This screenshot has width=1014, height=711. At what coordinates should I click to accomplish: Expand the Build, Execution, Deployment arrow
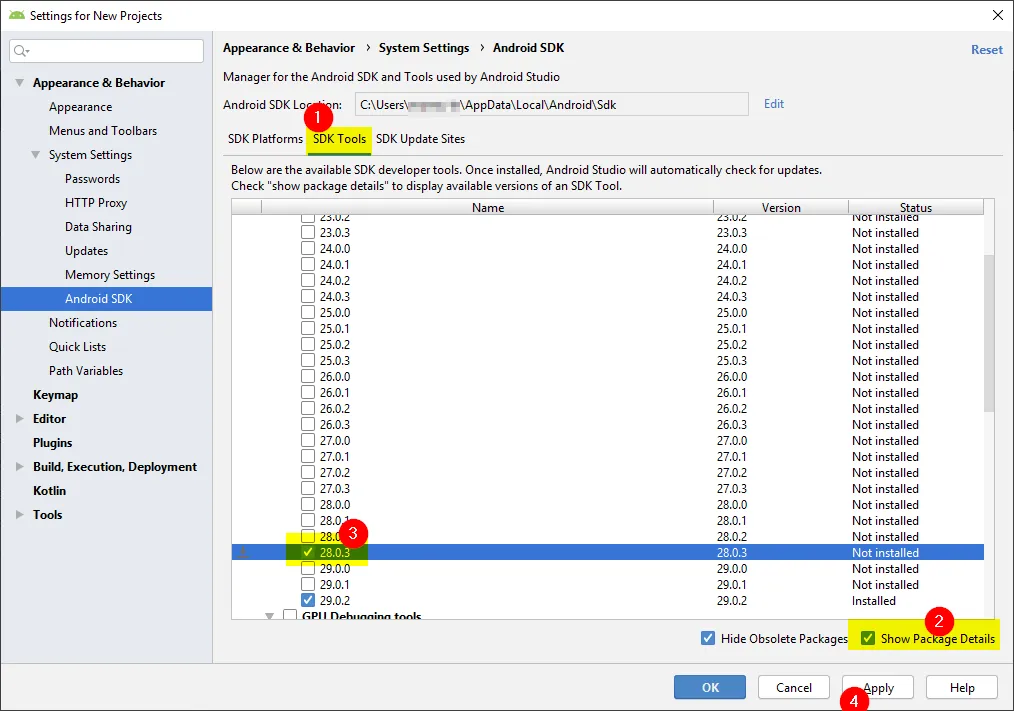point(20,466)
